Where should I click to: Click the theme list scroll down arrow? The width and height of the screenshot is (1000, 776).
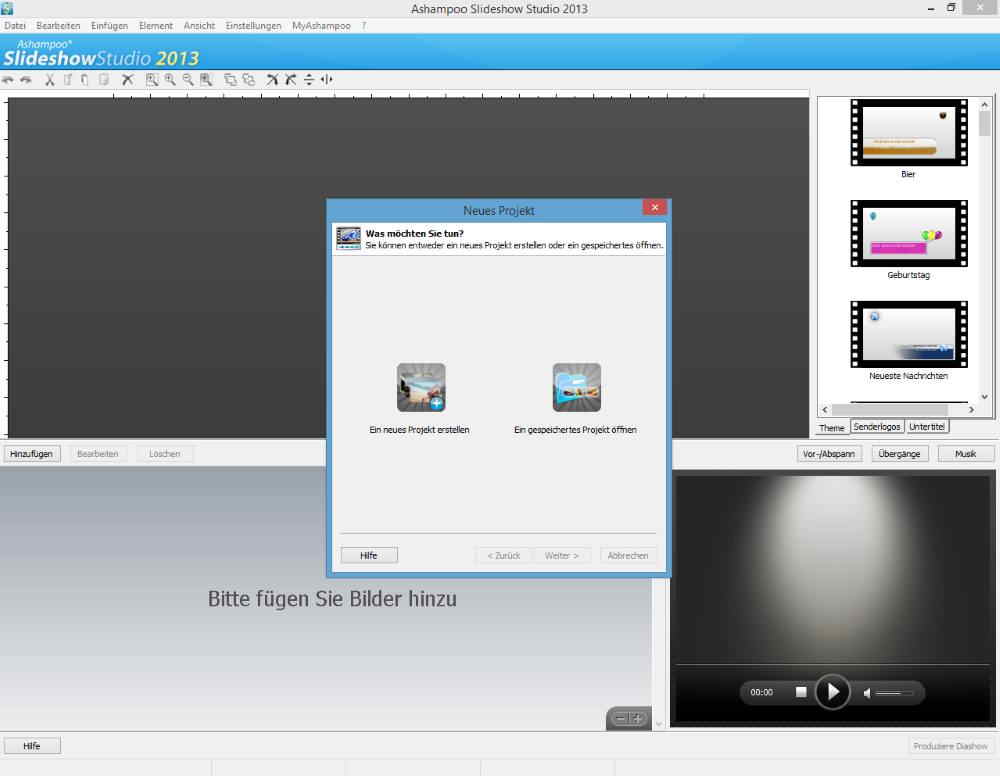984,397
